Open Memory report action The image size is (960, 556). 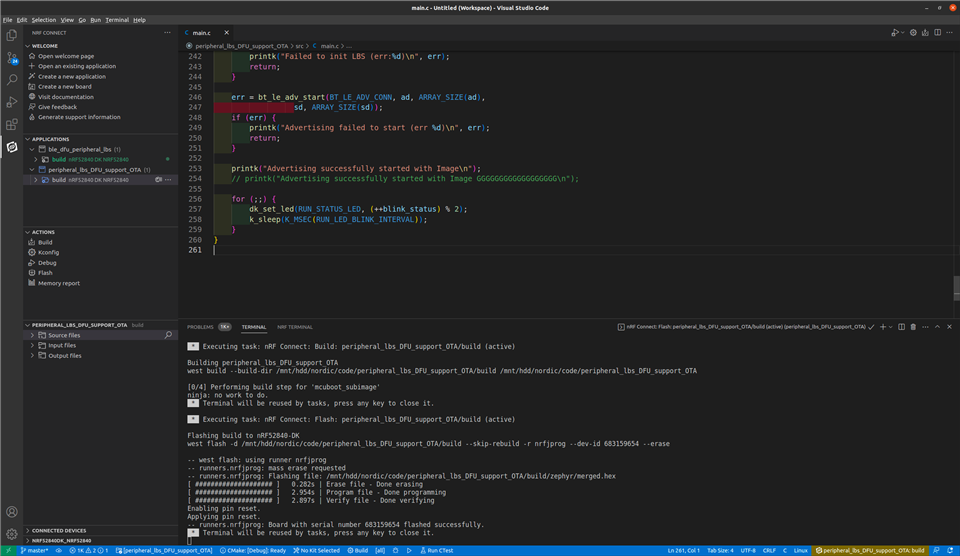(59, 284)
